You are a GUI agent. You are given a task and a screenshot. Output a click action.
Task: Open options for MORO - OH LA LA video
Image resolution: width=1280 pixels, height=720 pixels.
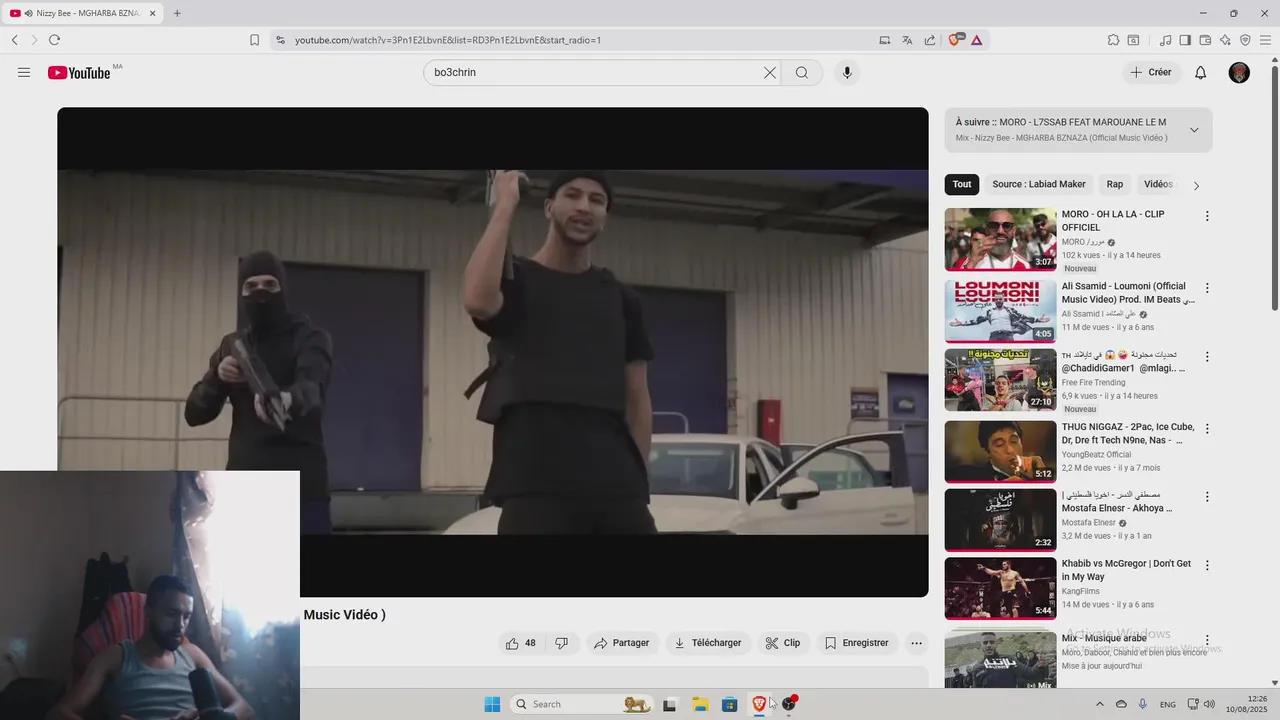click(1207, 216)
